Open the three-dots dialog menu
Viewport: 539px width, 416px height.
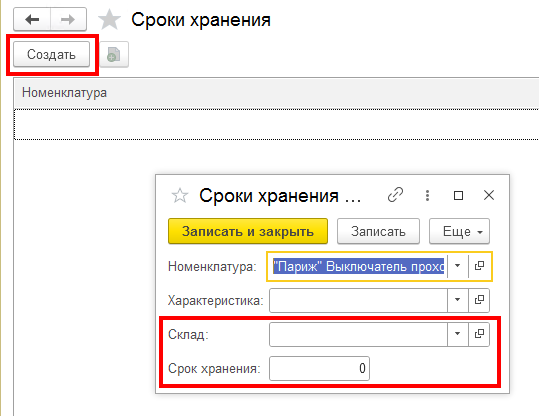427,195
